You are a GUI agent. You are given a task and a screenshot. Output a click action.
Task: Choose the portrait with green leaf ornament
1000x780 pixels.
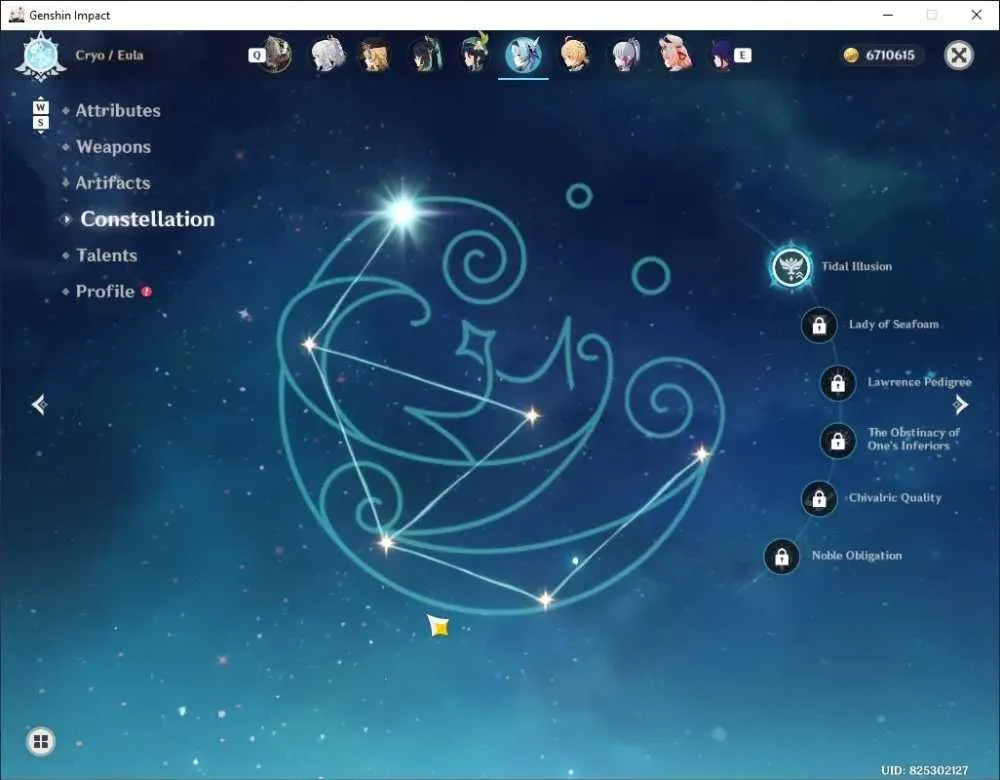coord(474,54)
